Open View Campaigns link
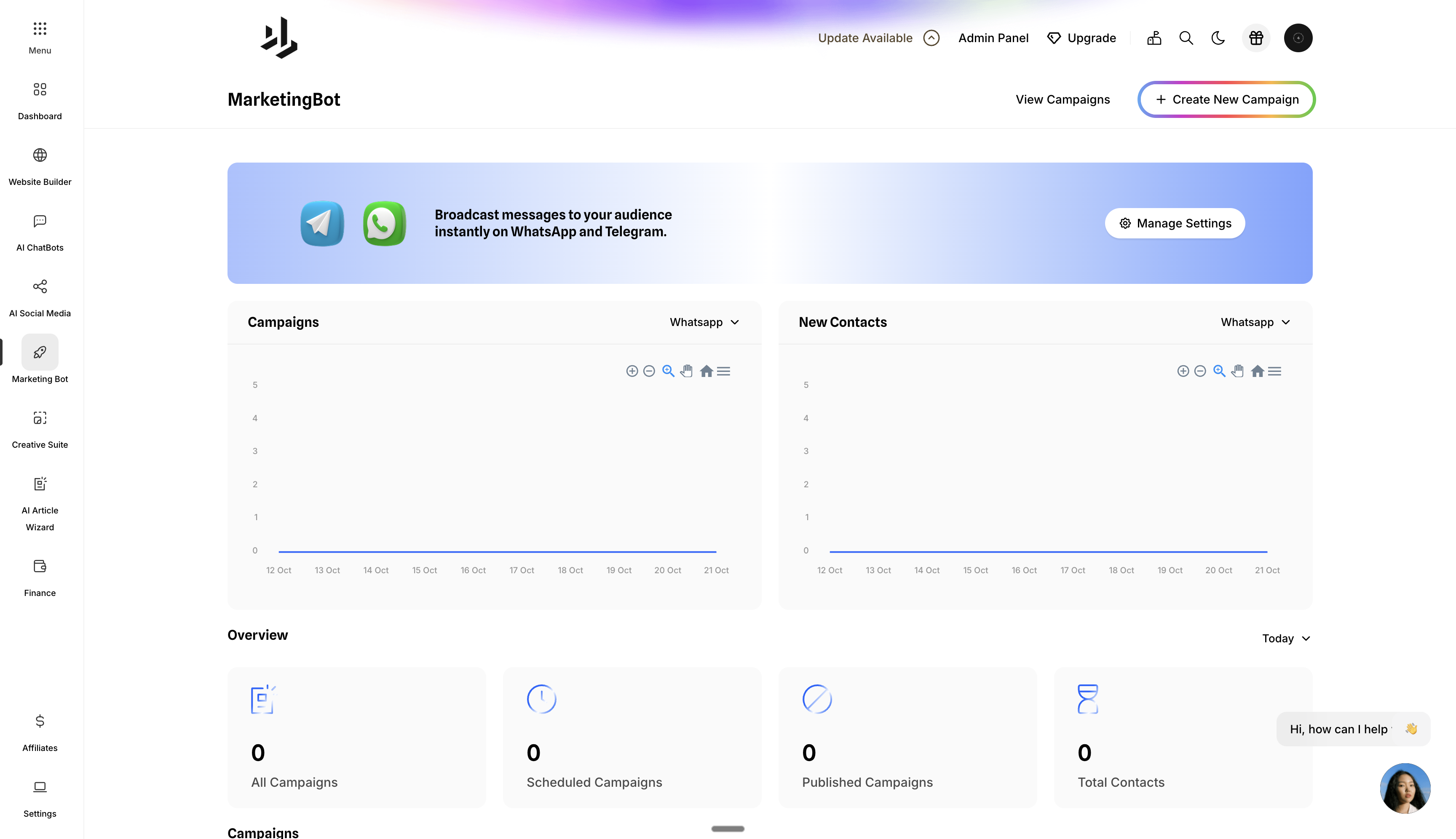The height and width of the screenshot is (839, 1456). (1063, 100)
